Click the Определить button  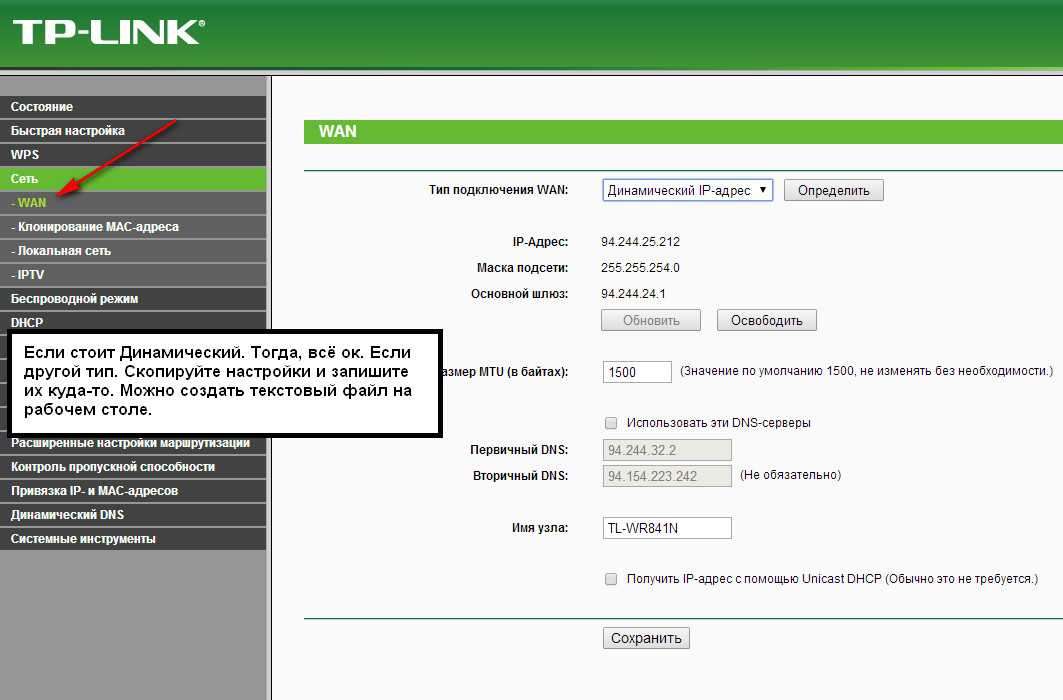tap(833, 190)
